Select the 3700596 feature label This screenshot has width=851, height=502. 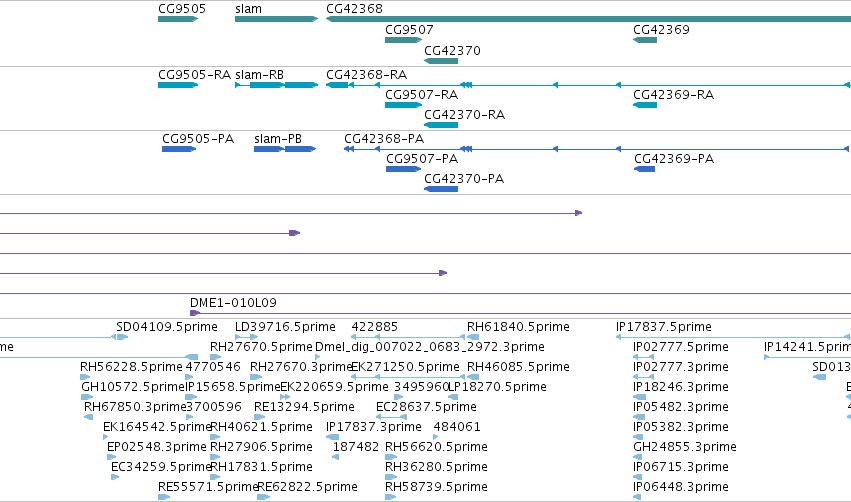click(x=213, y=407)
